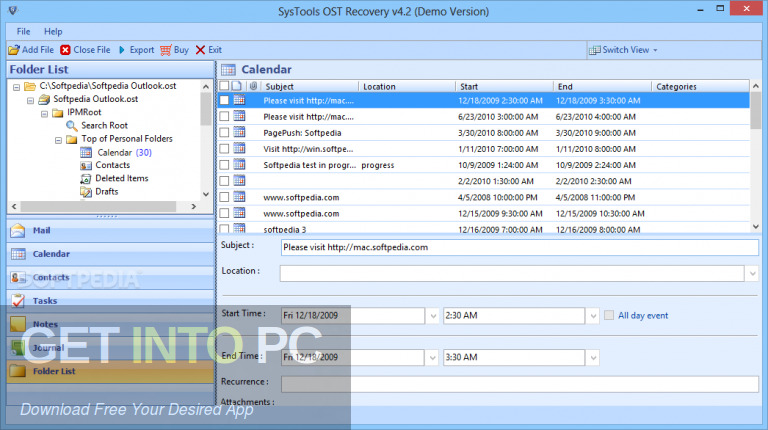
Task: Click the folder tree vertical scrollbar thumb
Action: point(206,109)
